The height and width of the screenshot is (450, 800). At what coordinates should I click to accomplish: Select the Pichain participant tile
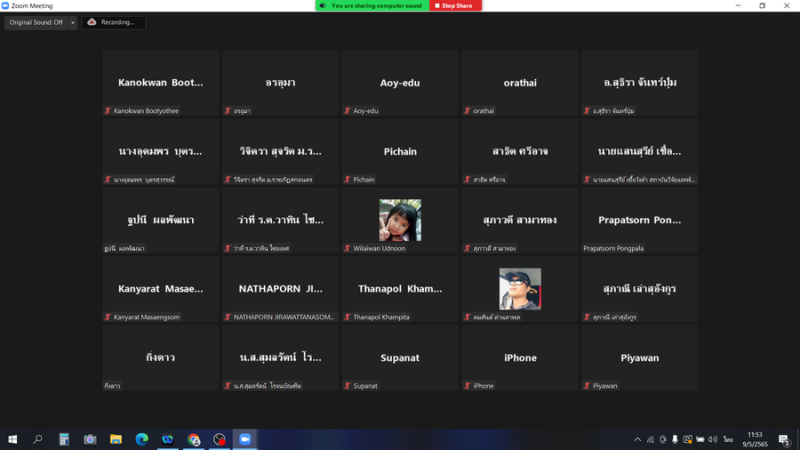click(x=400, y=151)
